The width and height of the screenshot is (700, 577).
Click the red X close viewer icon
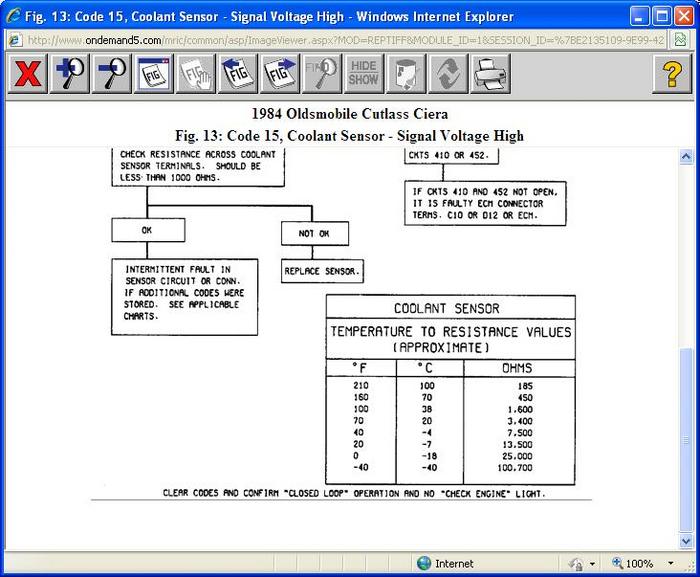coord(27,74)
